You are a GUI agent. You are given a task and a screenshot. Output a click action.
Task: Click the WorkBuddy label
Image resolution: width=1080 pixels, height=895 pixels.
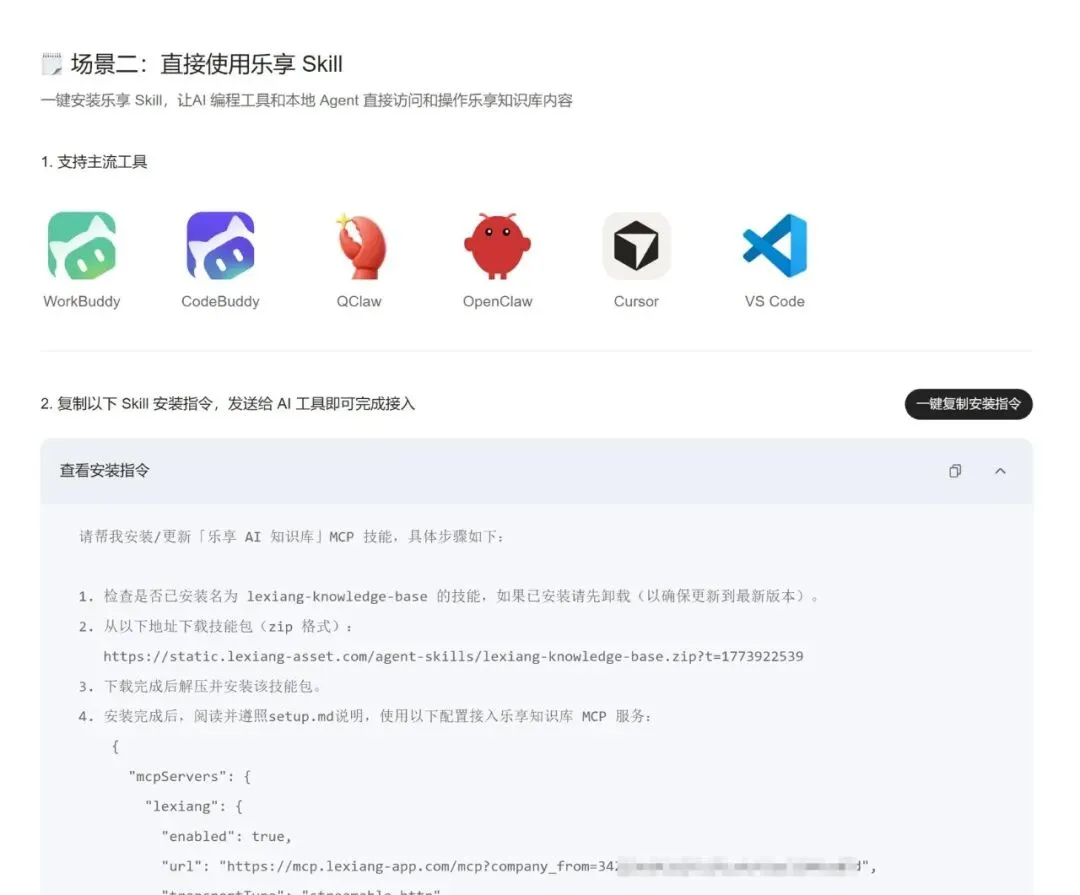(x=82, y=301)
